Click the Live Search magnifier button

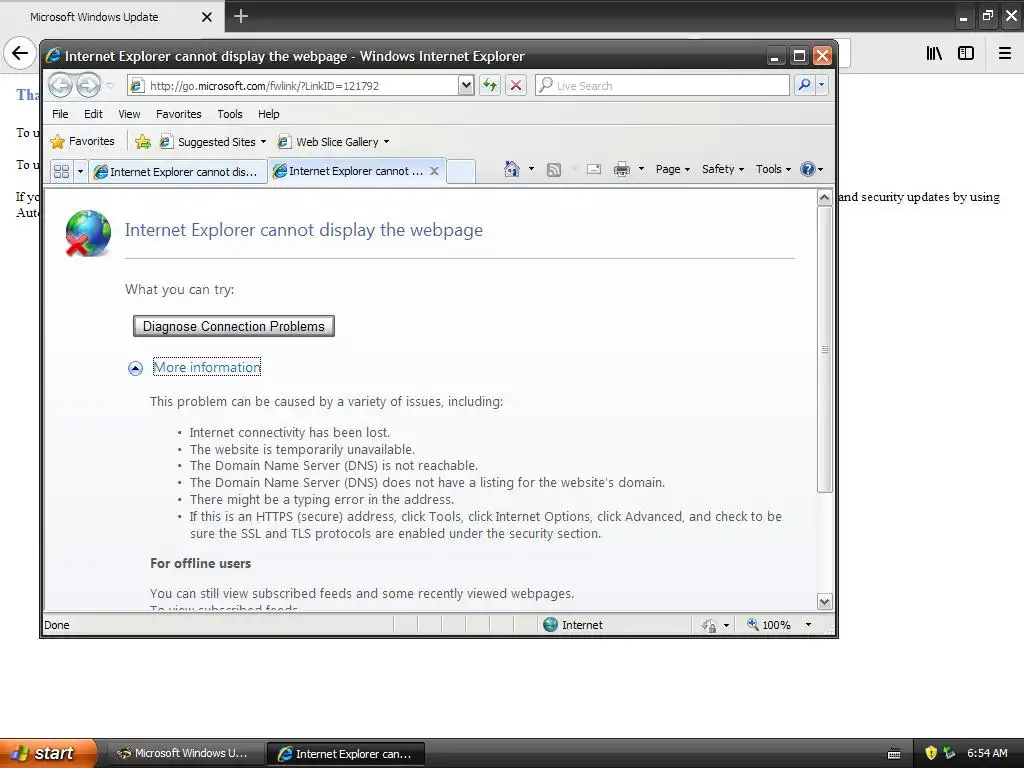coord(805,85)
